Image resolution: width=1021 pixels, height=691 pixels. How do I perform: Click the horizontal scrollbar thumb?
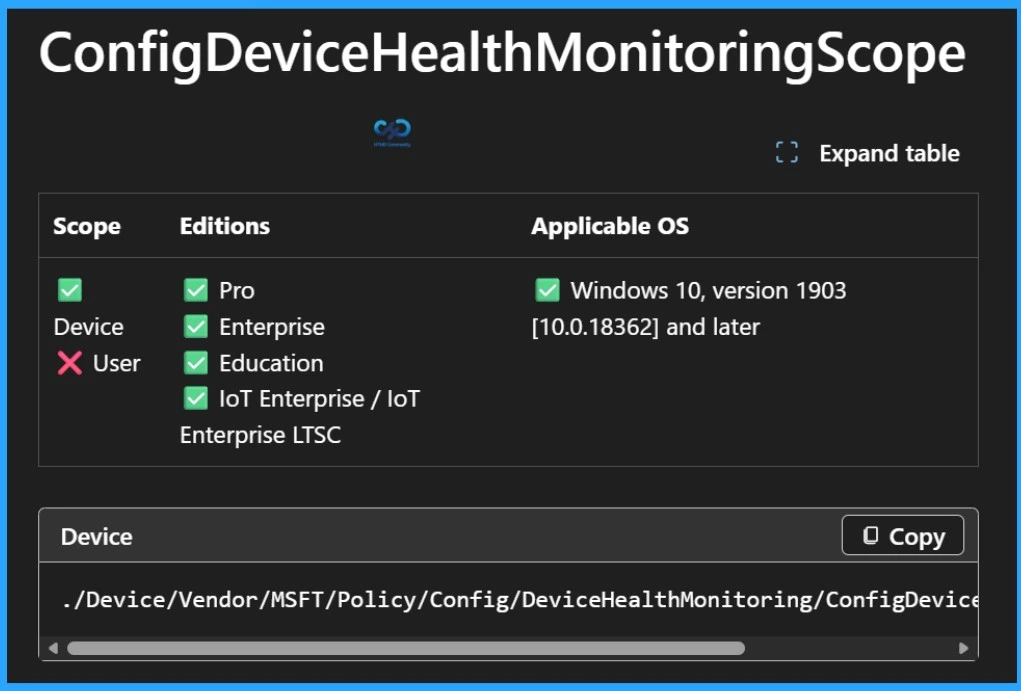coord(406,648)
